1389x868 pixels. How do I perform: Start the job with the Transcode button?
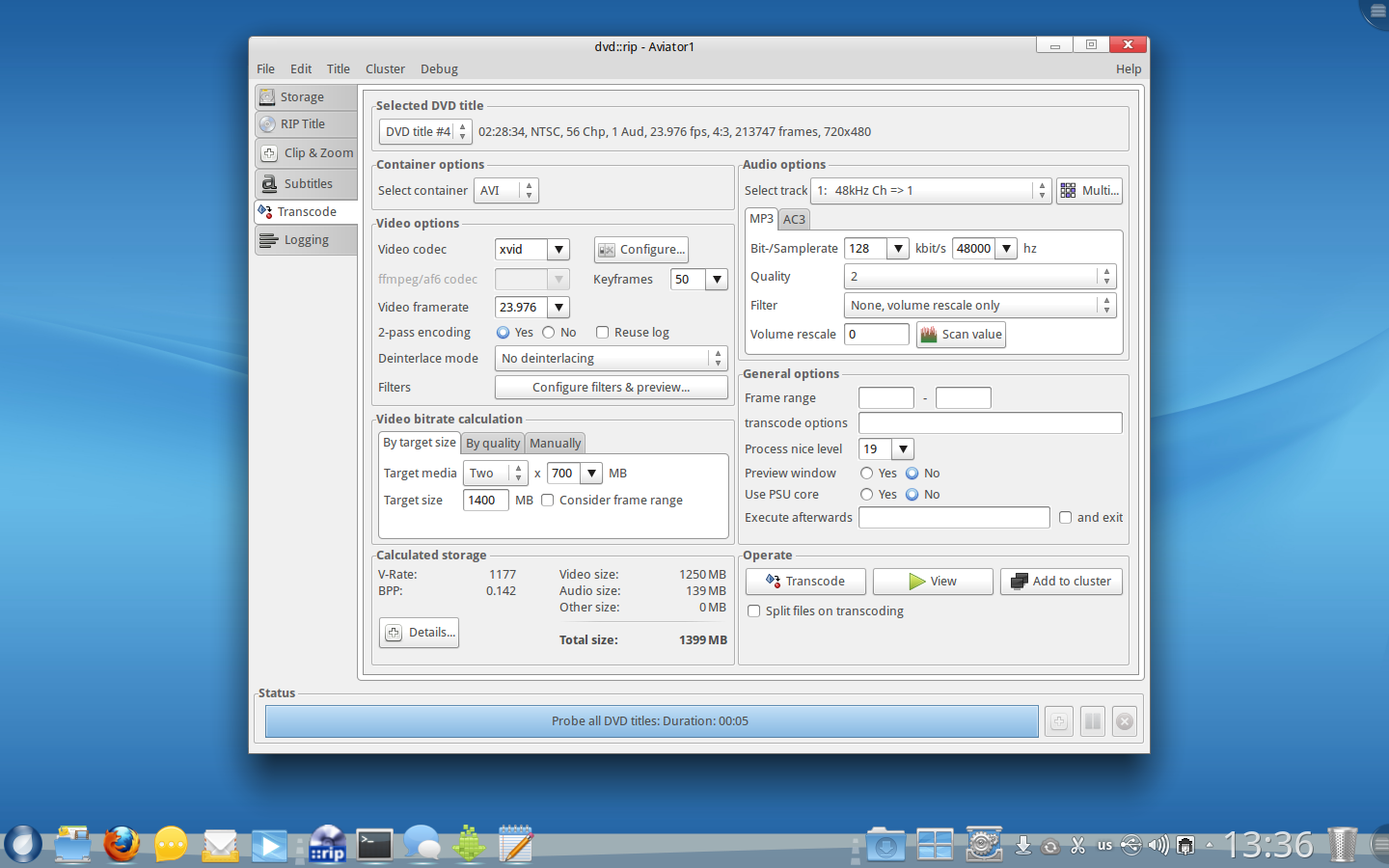[x=805, y=582]
